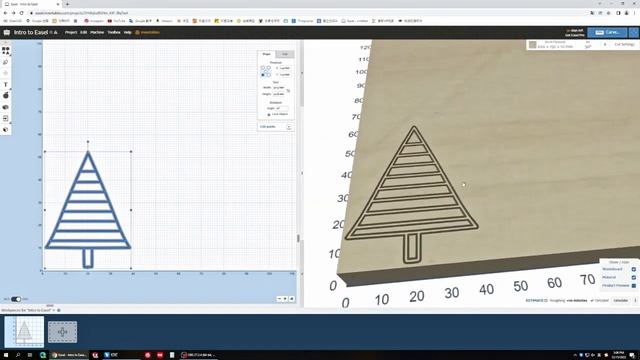Click the Width size input field
This screenshot has width=640, height=360.
pyautogui.click(x=279, y=87)
